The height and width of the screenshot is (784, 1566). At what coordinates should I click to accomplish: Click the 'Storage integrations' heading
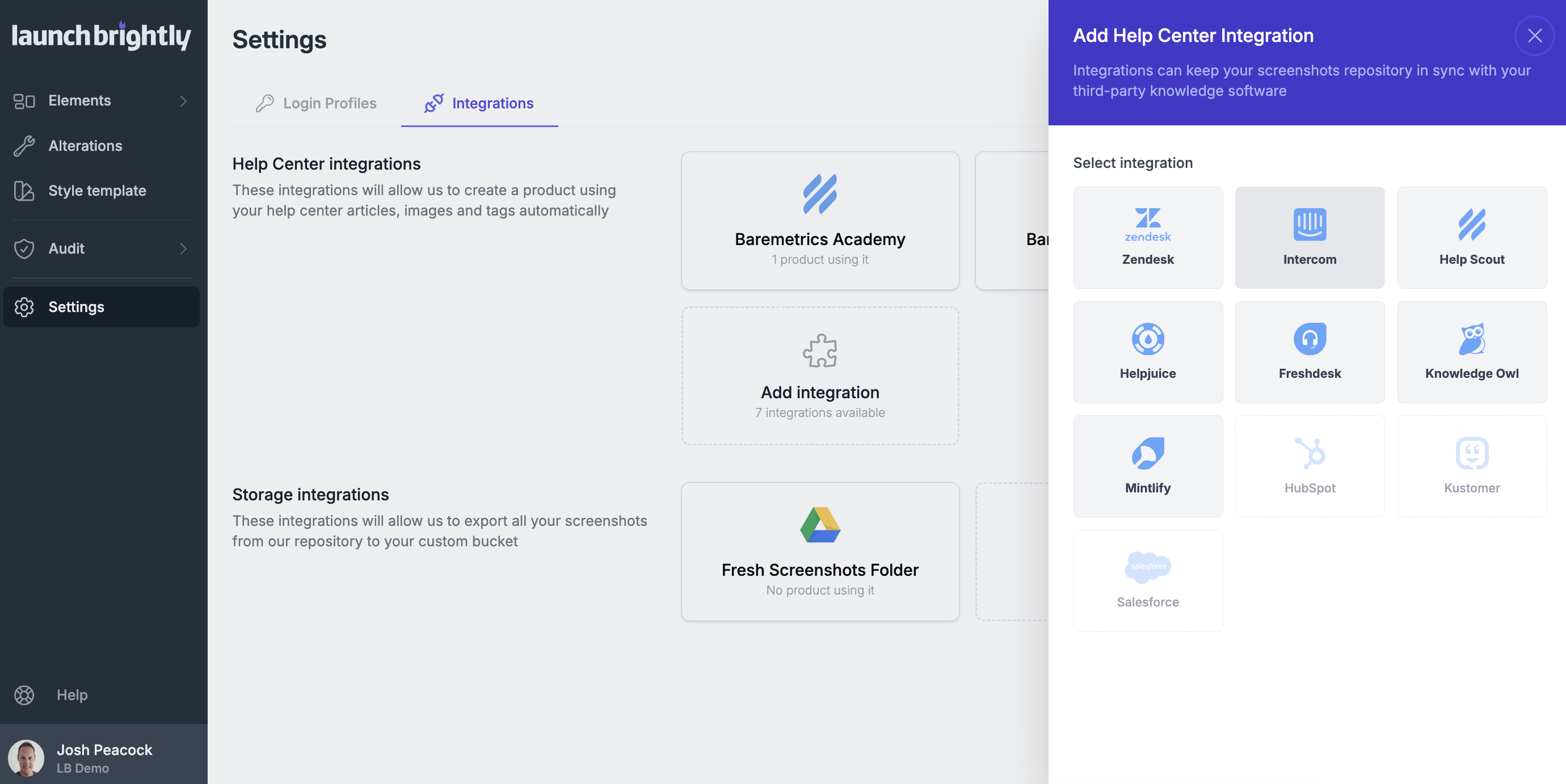point(311,495)
